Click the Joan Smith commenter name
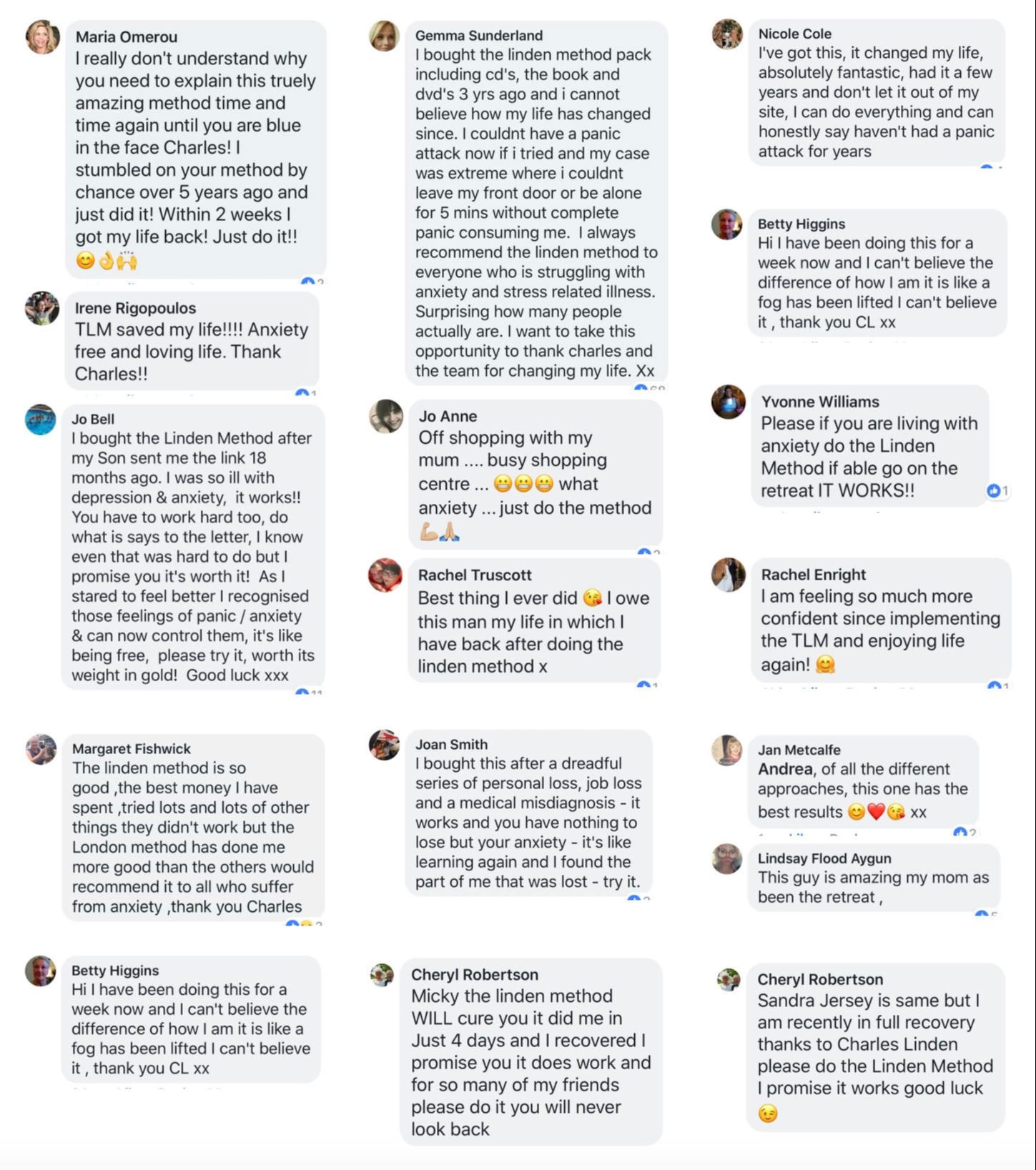The height and width of the screenshot is (1170, 1036). [x=451, y=745]
